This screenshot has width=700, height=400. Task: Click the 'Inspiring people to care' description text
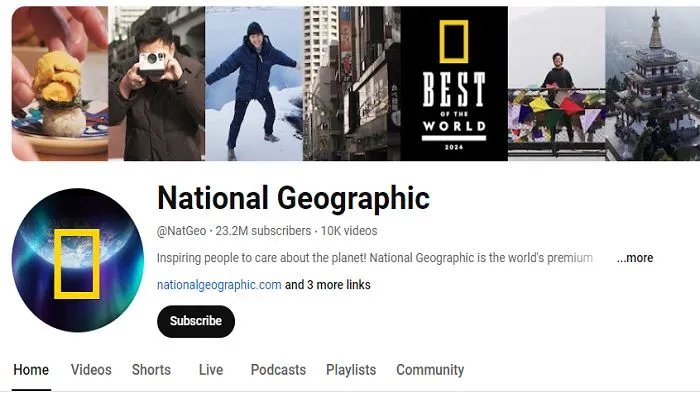pyautogui.click(x=375, y=258)
